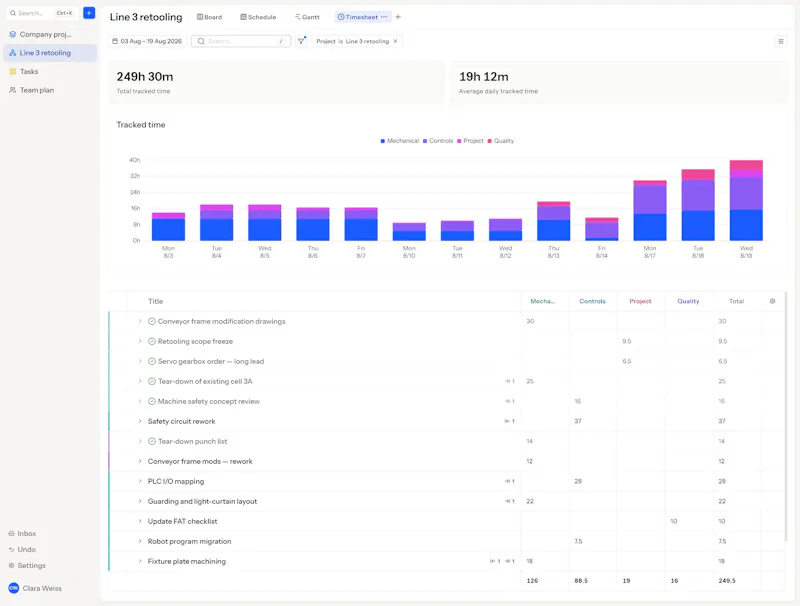Image resolution: width=800 pixels, height=606 pixels.
Task: Open Team plan in the sidebar
Action: point(50,90)
